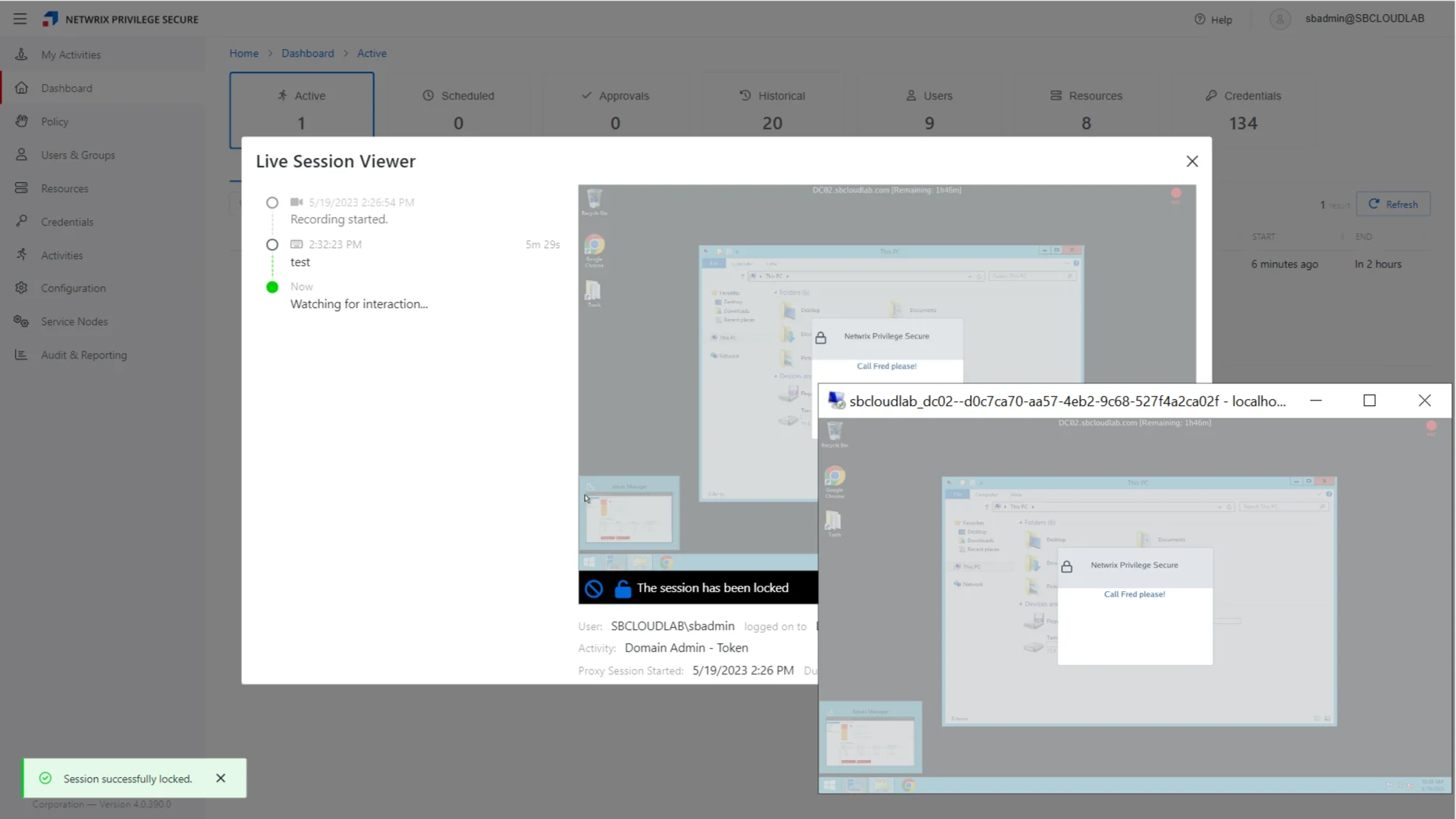Open Service Nodes in sidebar
This screenshot has width=1456, height=819.
(x=74, y=321)
